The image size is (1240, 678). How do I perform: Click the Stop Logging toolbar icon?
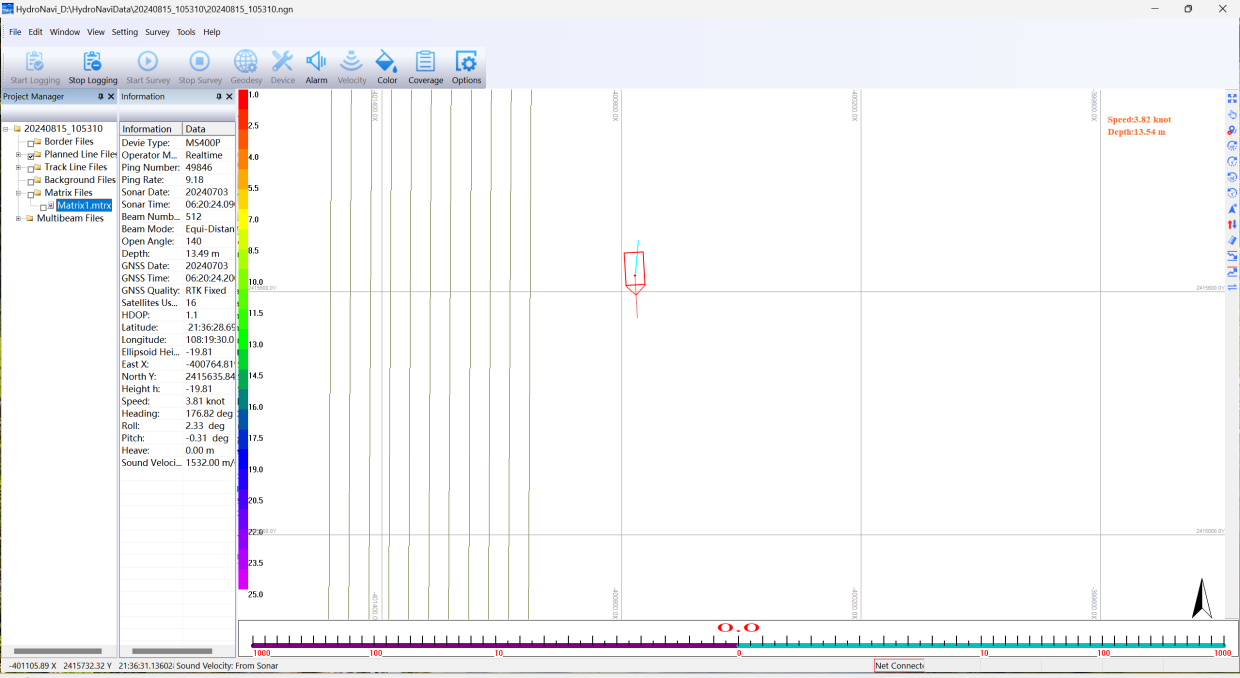pyautogui.click(x=92, y=62)
